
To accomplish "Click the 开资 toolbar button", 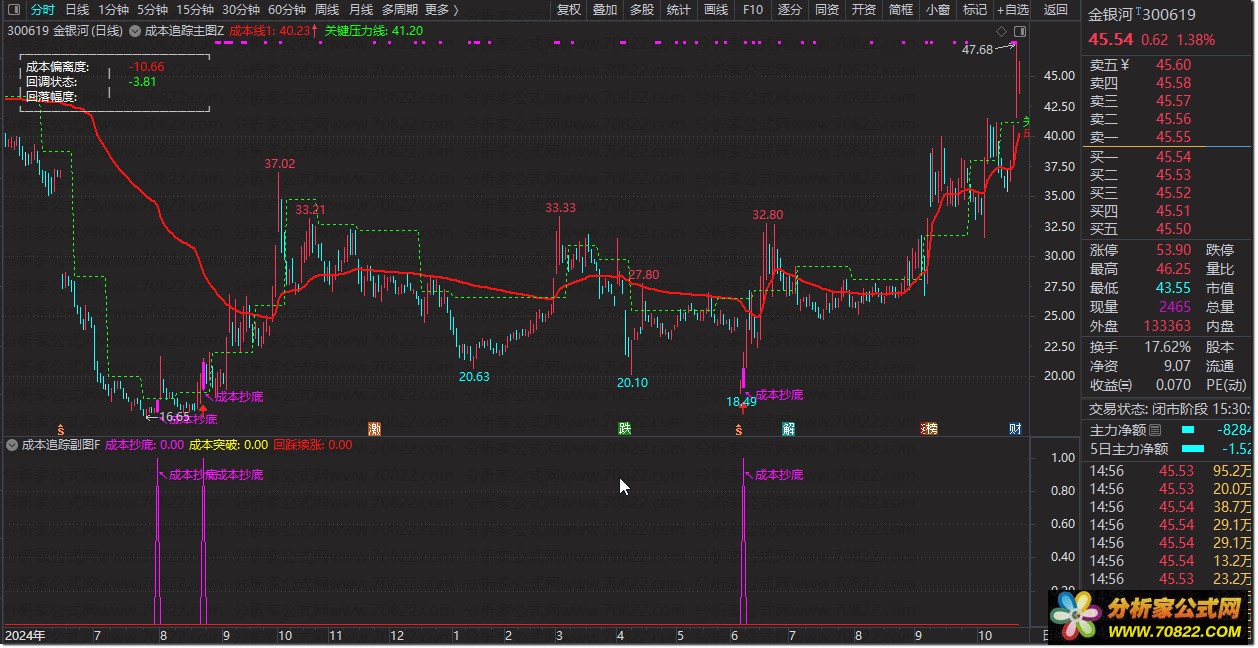I will tap(864, 10).
